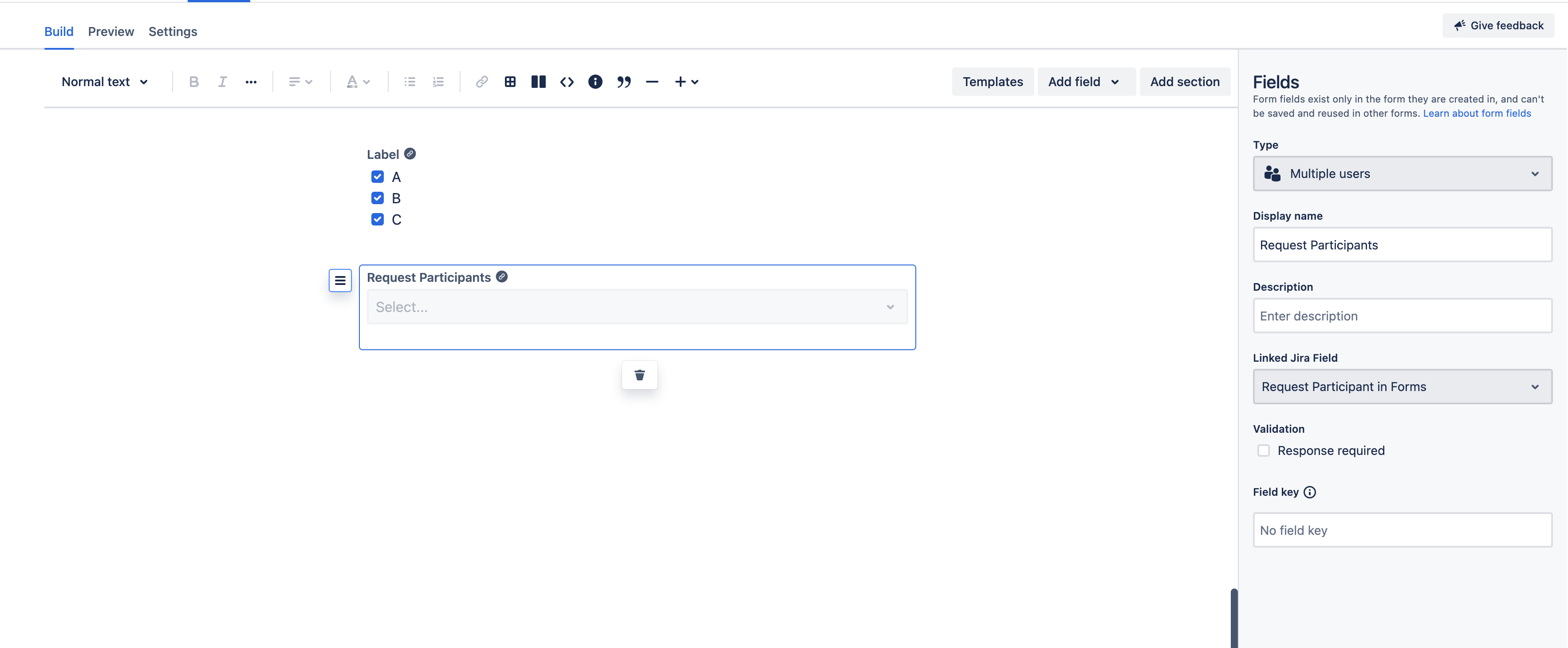Click the Enter description input field

(x=1402, y=316)
